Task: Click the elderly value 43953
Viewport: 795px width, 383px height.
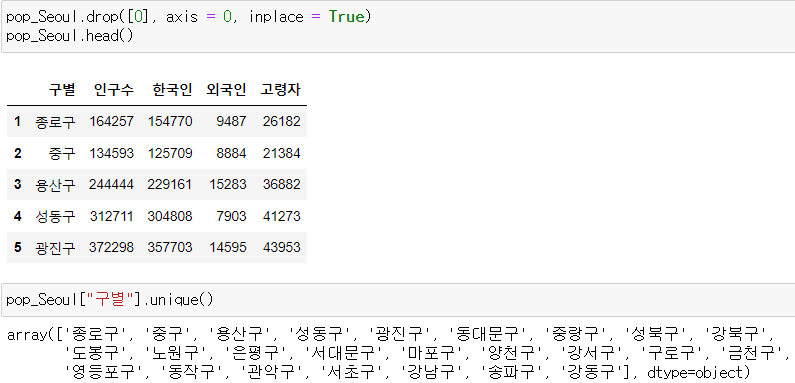Action: 282,248
